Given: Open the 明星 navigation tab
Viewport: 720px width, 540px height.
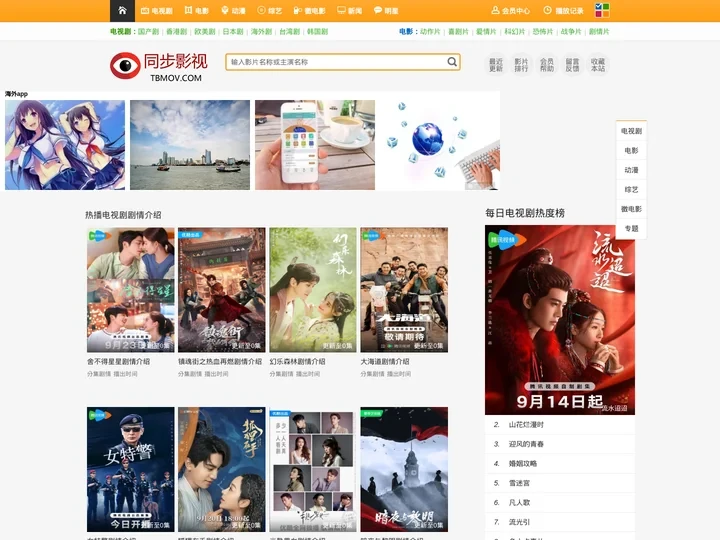Looking at the screenshot, I should coord(386,11).
